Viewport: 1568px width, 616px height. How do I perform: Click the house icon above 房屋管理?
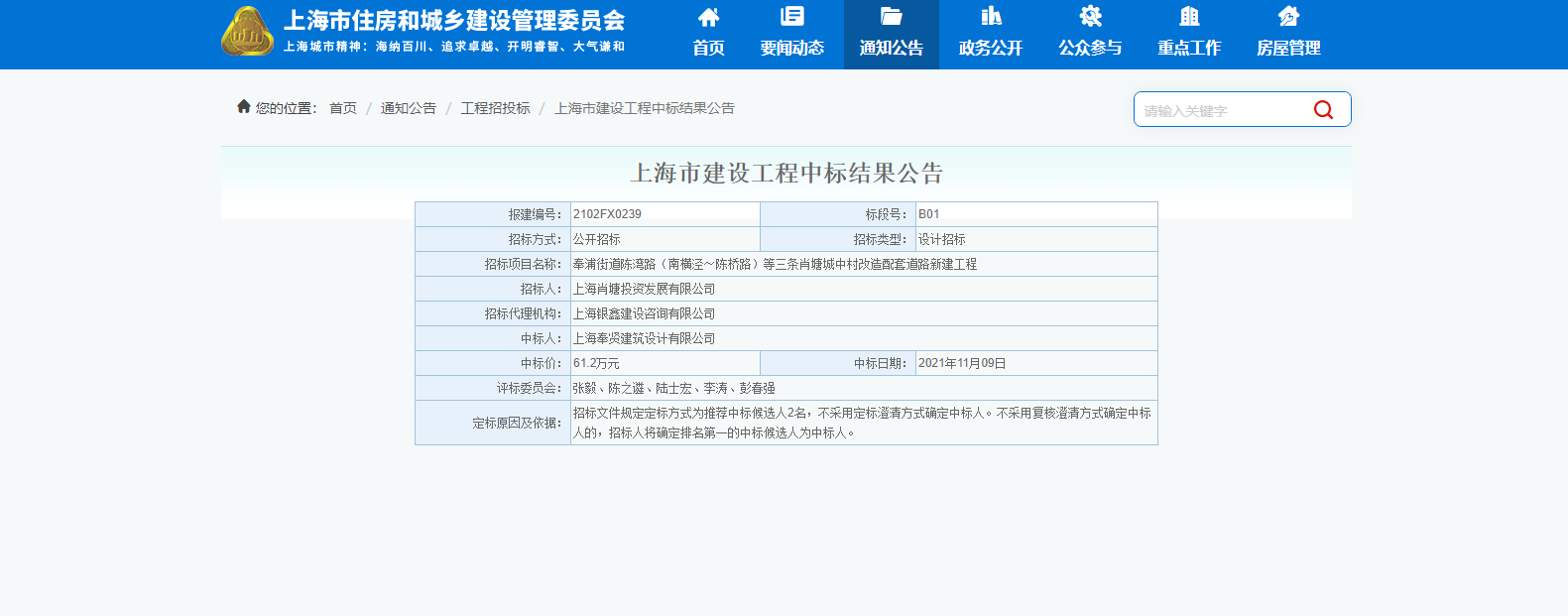point(1288,17)
